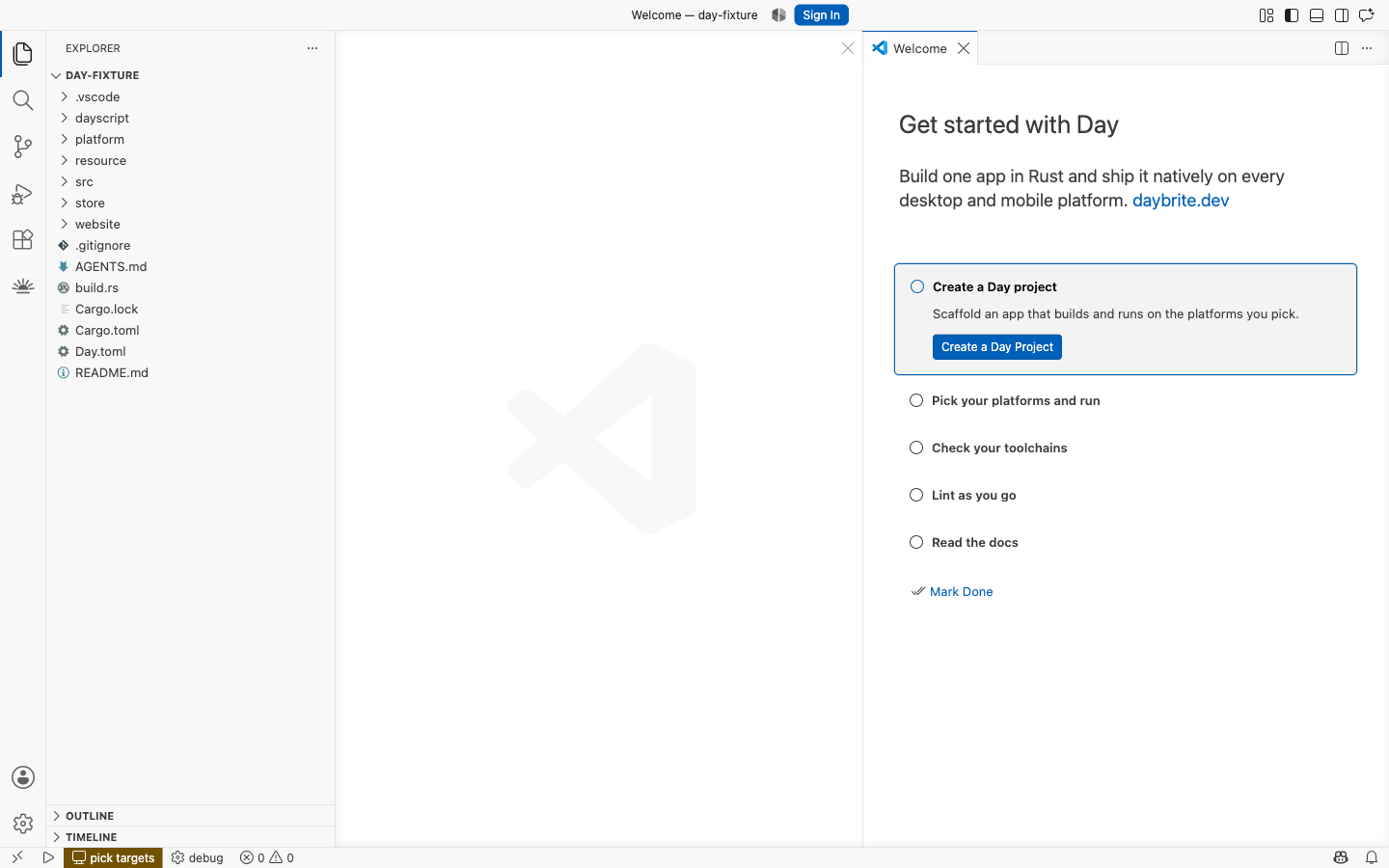
Task: Click the Explorer more actions ellipsis
Action: pyautogui.click(x=313, y=48)
